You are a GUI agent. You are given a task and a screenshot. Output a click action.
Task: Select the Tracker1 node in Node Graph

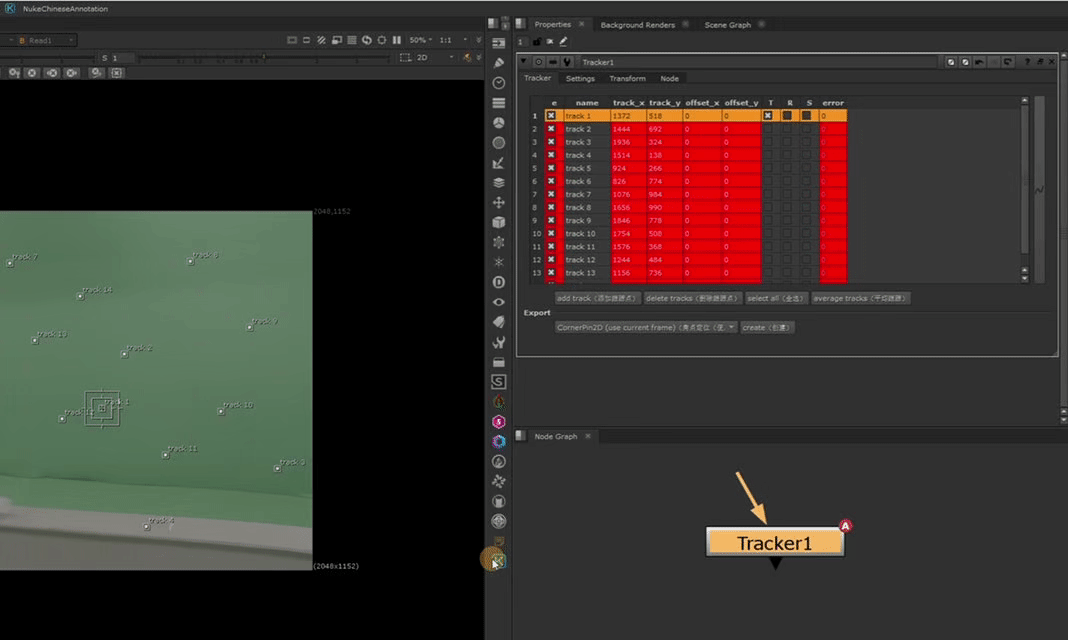point(775,543)
